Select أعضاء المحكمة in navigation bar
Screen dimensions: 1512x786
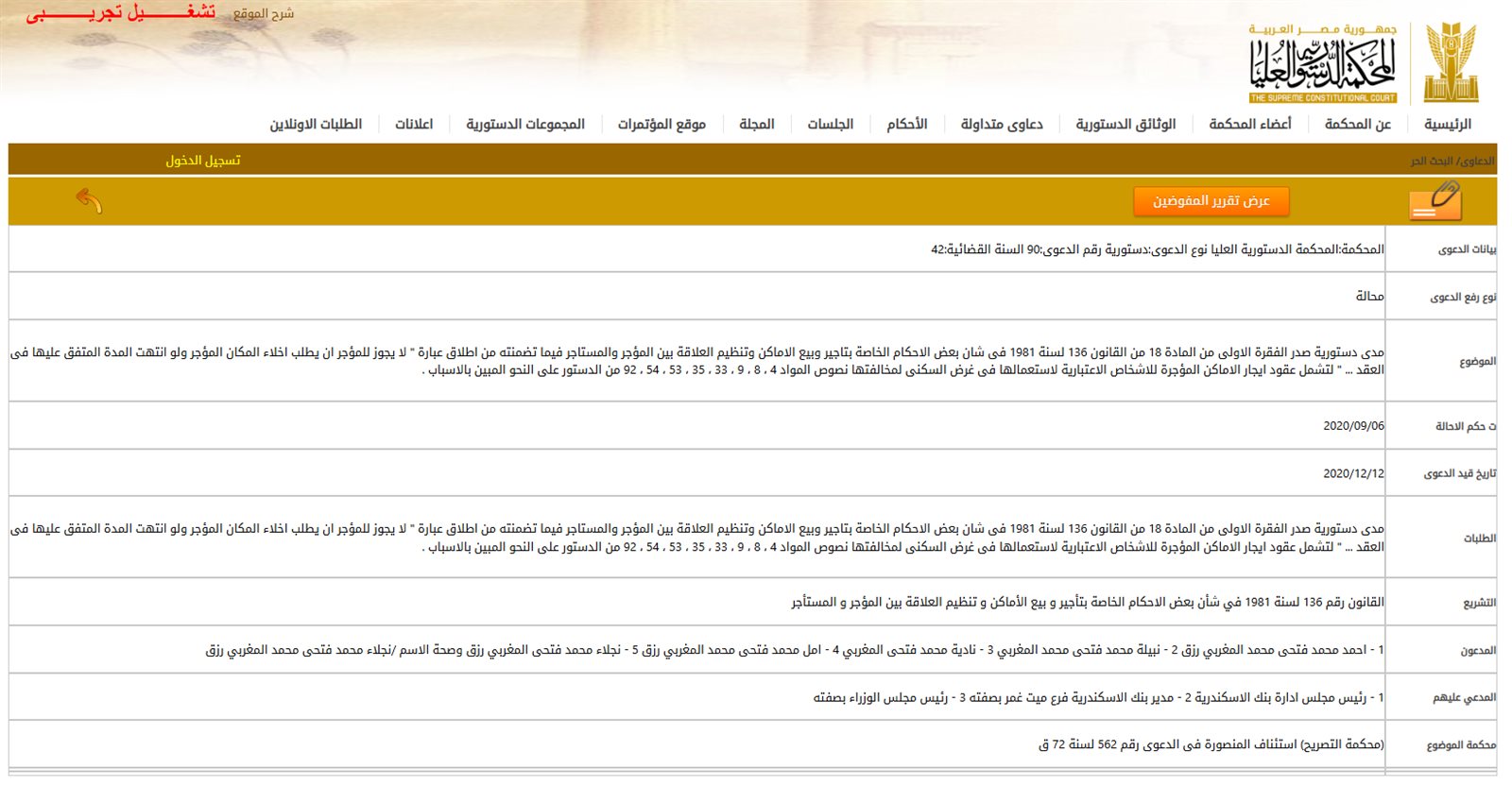point(1249,125)
